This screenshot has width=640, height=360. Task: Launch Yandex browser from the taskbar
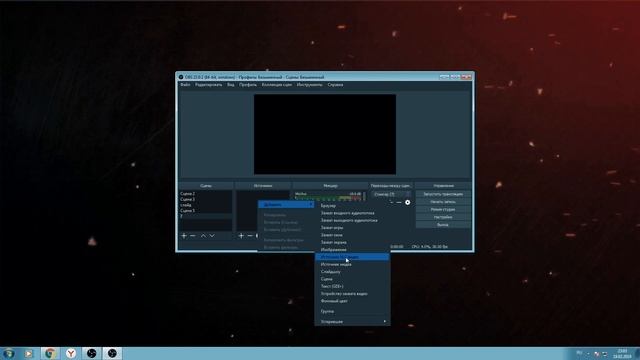71,353
